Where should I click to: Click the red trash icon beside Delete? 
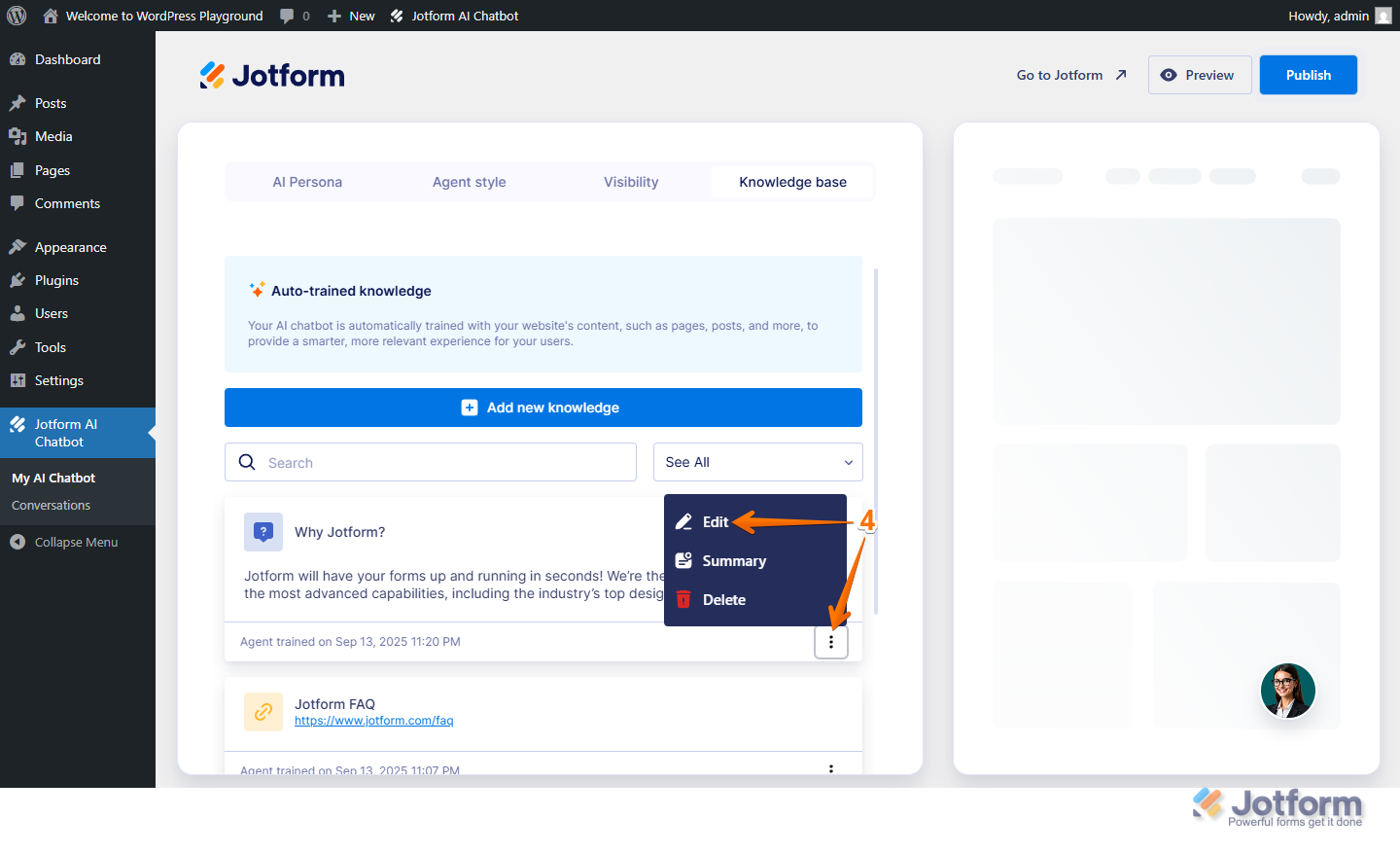(683, 599)
